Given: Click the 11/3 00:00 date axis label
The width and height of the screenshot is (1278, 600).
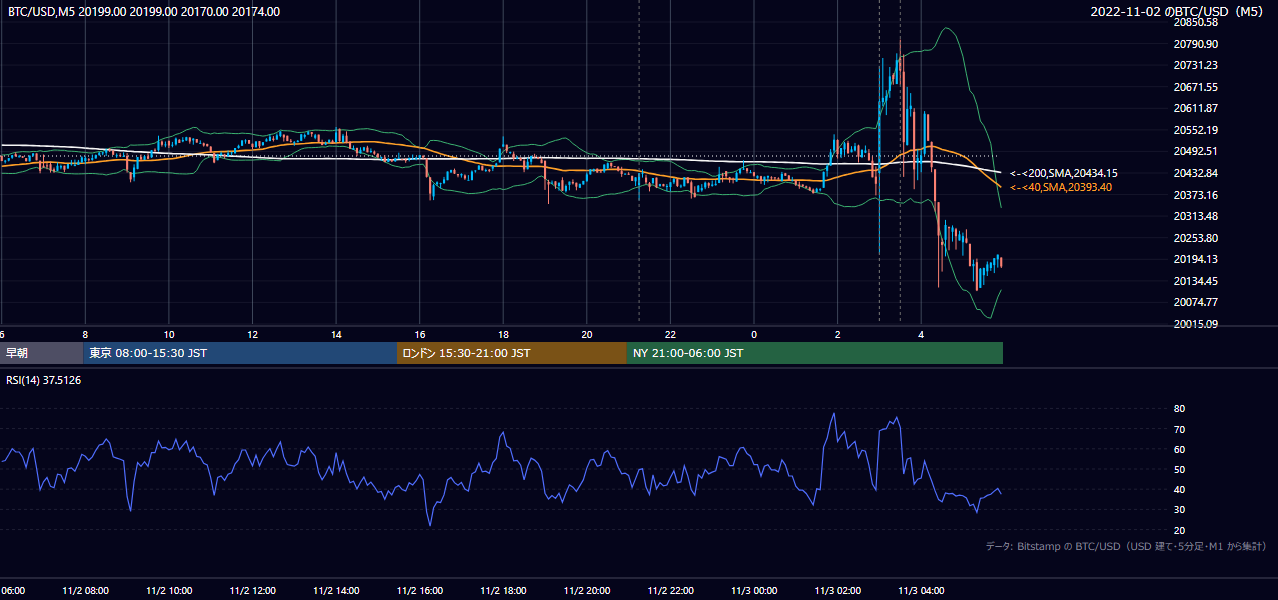Looking at the screenshot, I should (753, 591).
